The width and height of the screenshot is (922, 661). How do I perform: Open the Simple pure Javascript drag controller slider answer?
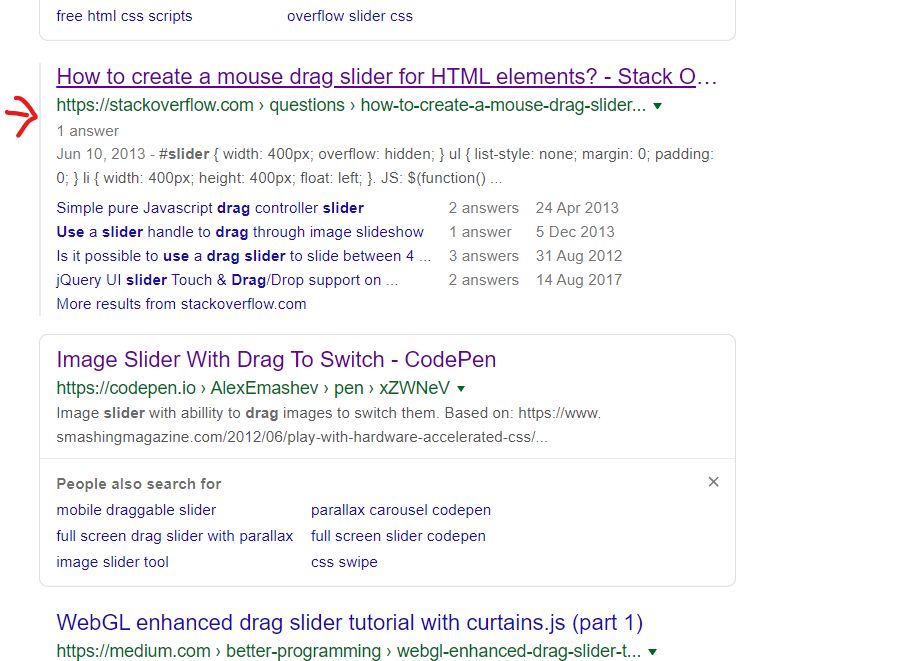208,208
